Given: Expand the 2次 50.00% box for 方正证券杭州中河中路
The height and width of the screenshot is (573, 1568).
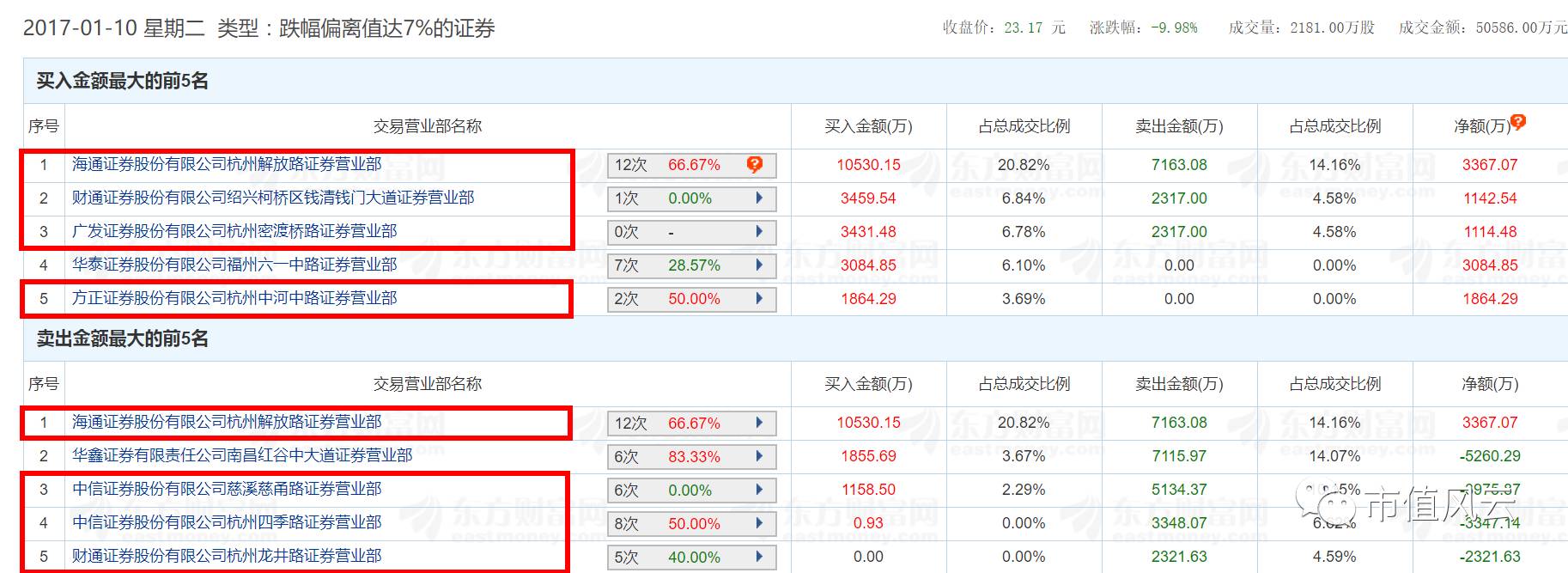Looking at the screenshot, I should (691, 299).
